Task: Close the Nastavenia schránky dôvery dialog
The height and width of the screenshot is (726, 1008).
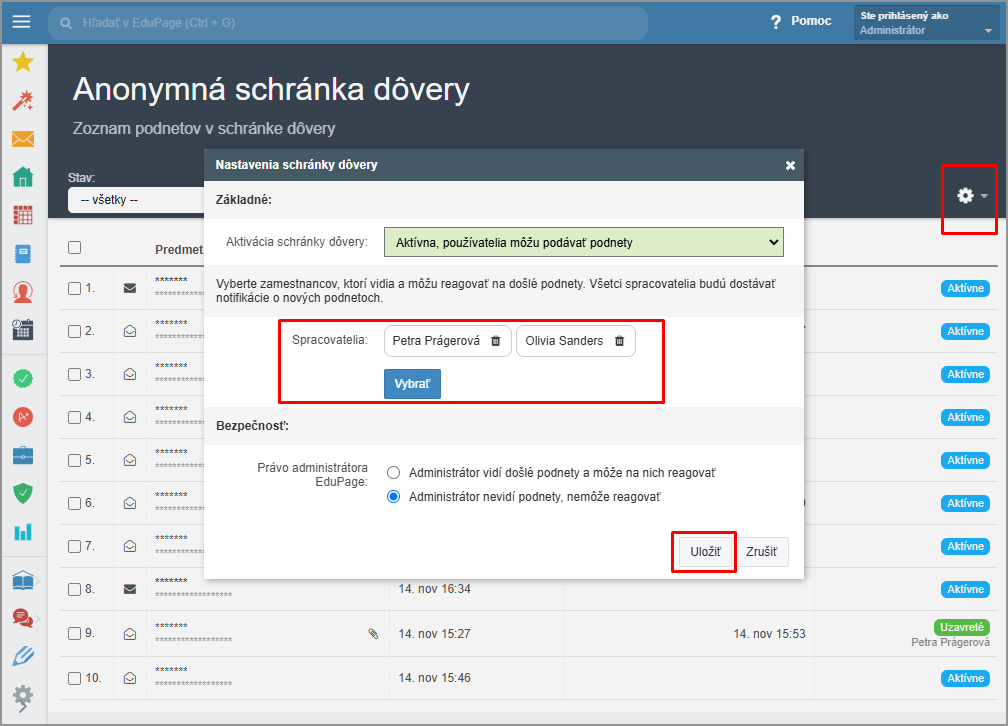Action: [790, 165]
